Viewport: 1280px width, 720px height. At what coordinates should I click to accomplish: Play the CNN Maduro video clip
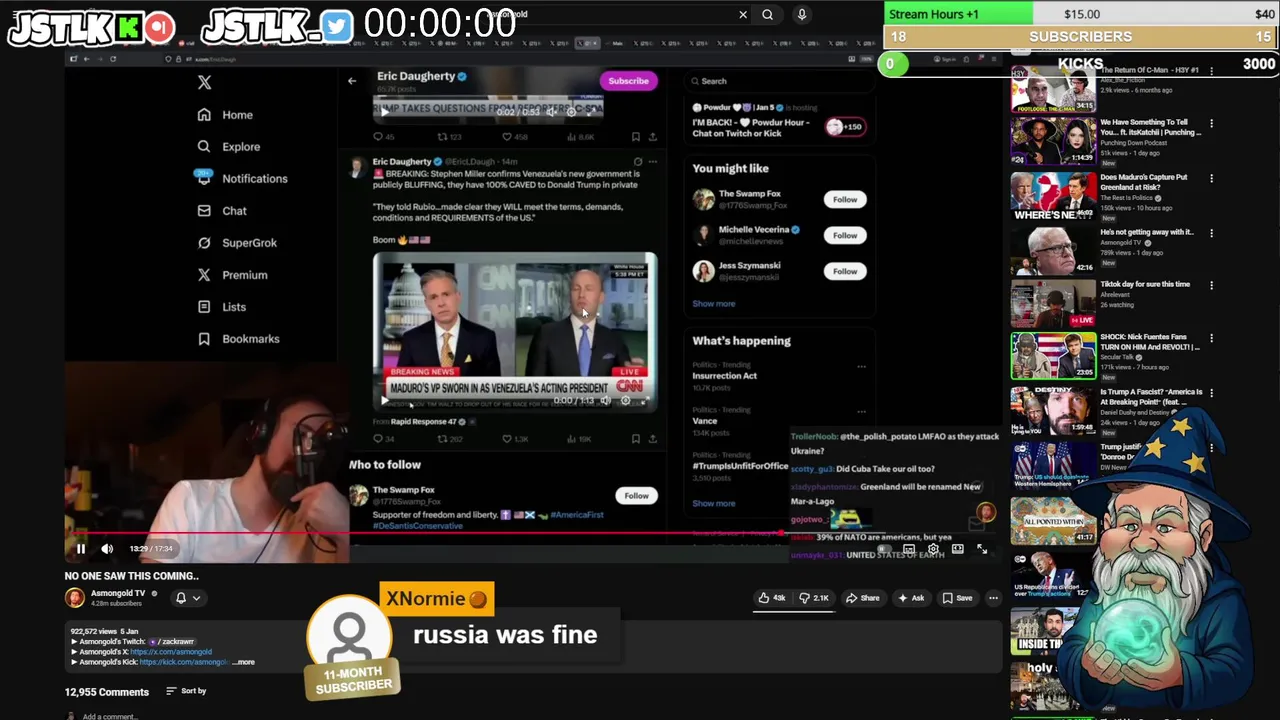tap(384, 400)
